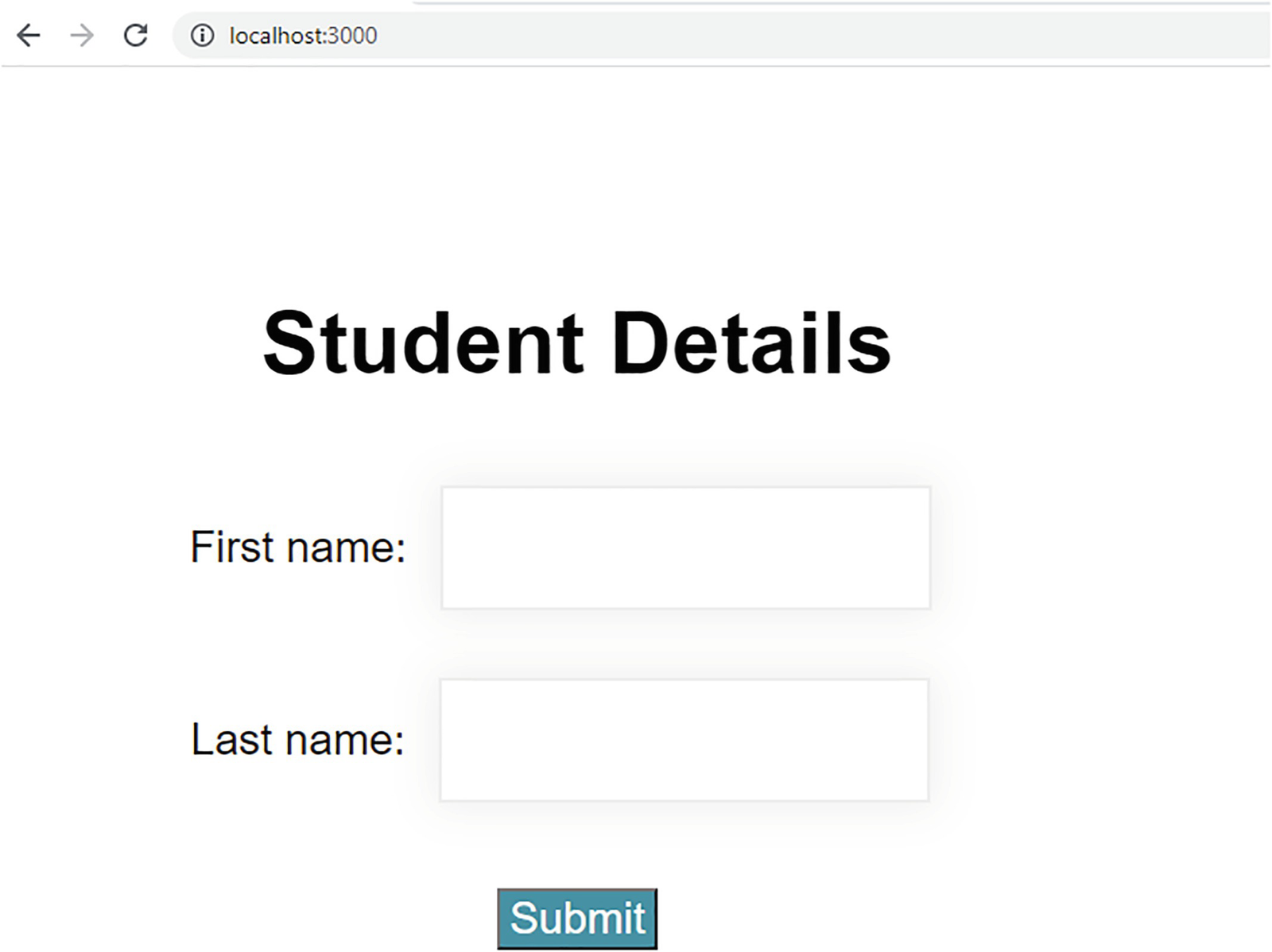This screenshot has width=1272, height=952.
Task: Click the "3000" port number in URL
Action: (353, 36)
